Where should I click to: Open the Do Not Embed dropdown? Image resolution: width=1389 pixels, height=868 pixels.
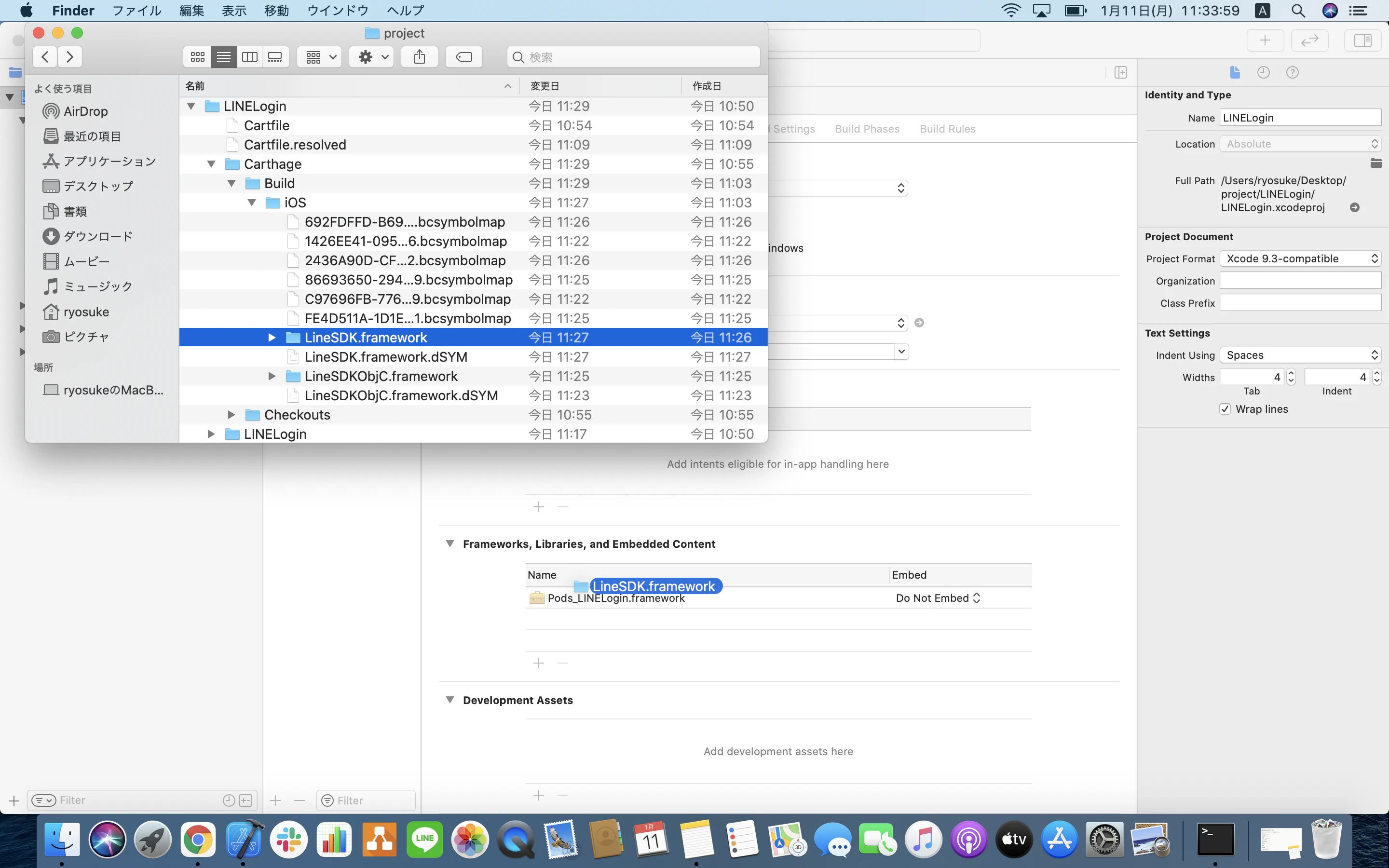click(938, 597)
